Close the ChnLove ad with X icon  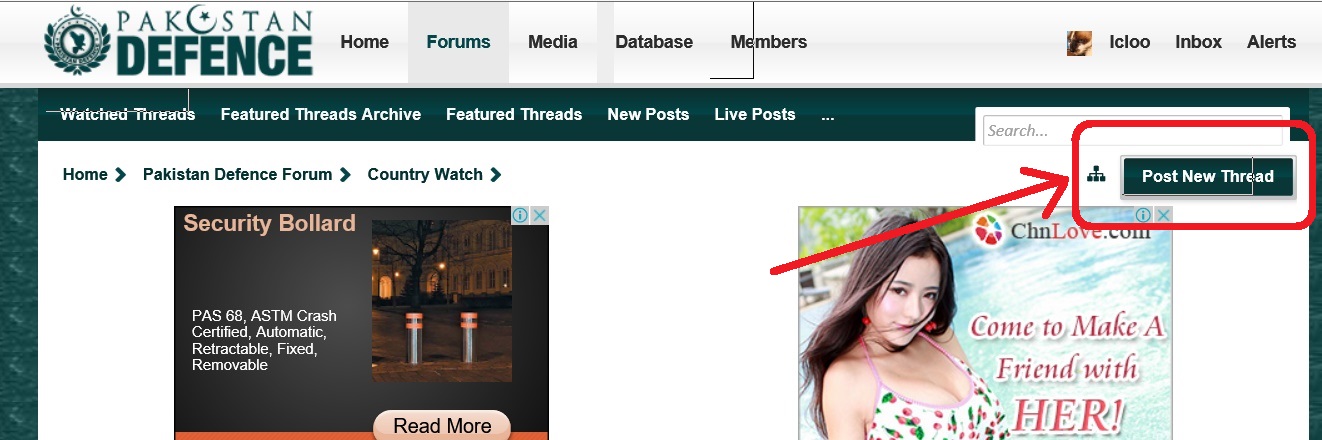pos(1162,215)
